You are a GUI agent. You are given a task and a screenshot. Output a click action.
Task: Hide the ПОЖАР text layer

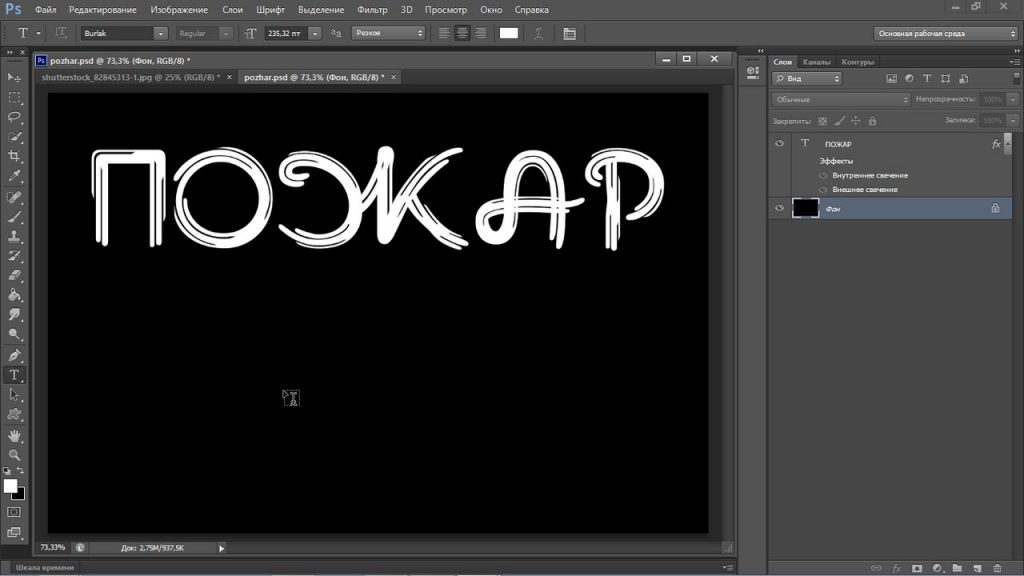point(779,144)
